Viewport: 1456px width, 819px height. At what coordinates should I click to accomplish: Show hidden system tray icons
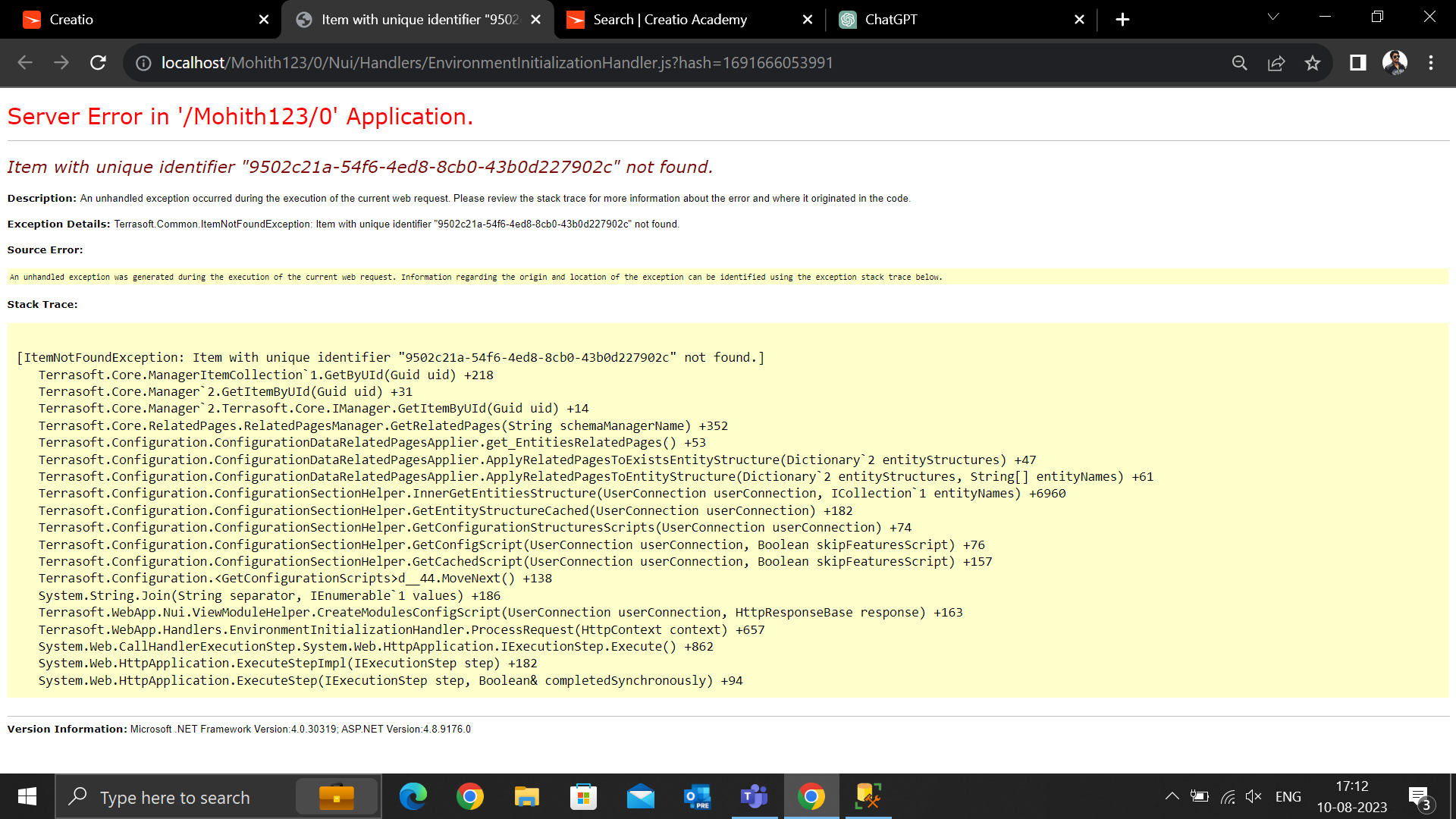1172,796
